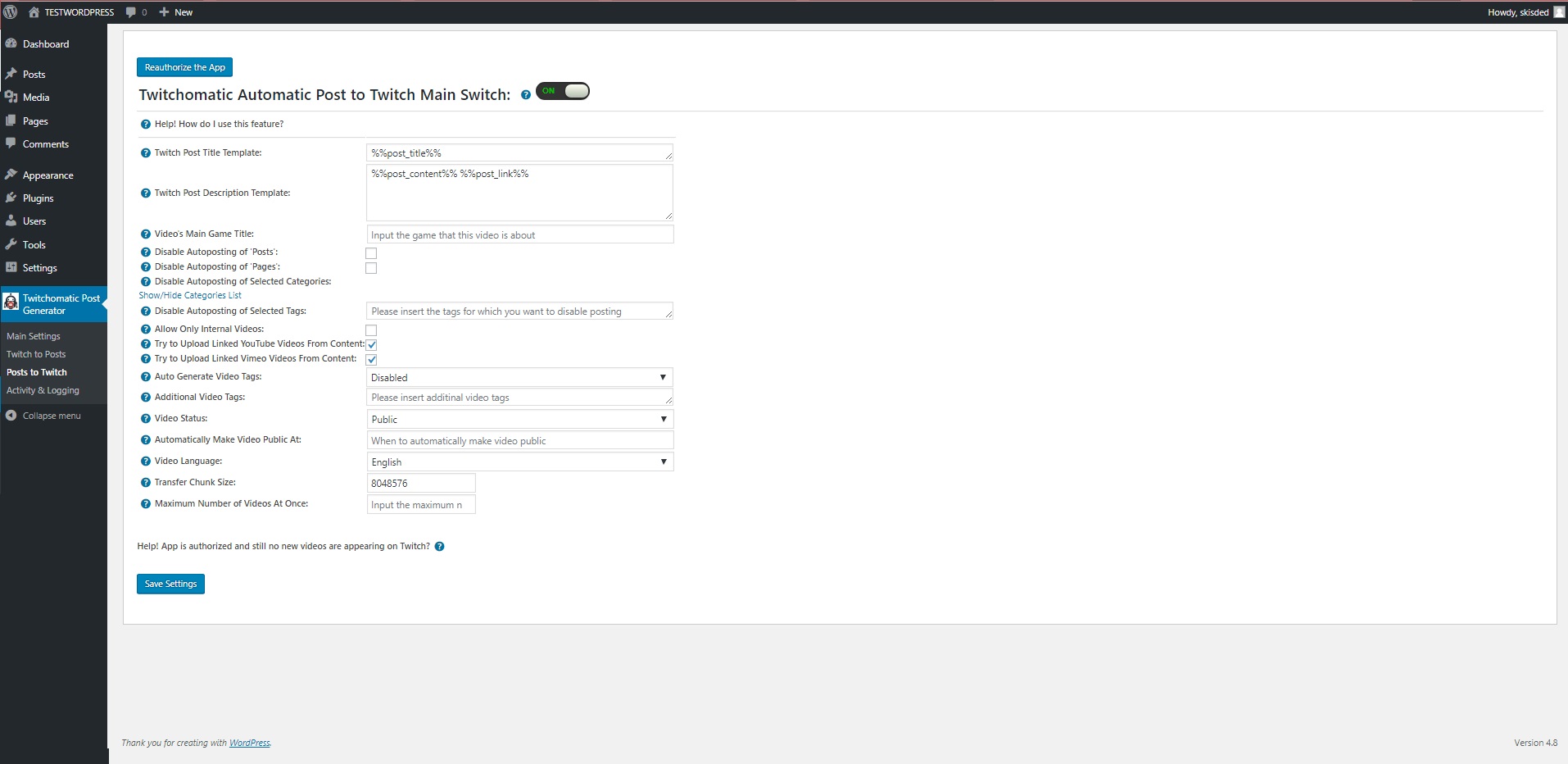The image size is (1568, 764).
Task: Click the Automatically Make Video Public At field
Action: [x=520, y=440]
